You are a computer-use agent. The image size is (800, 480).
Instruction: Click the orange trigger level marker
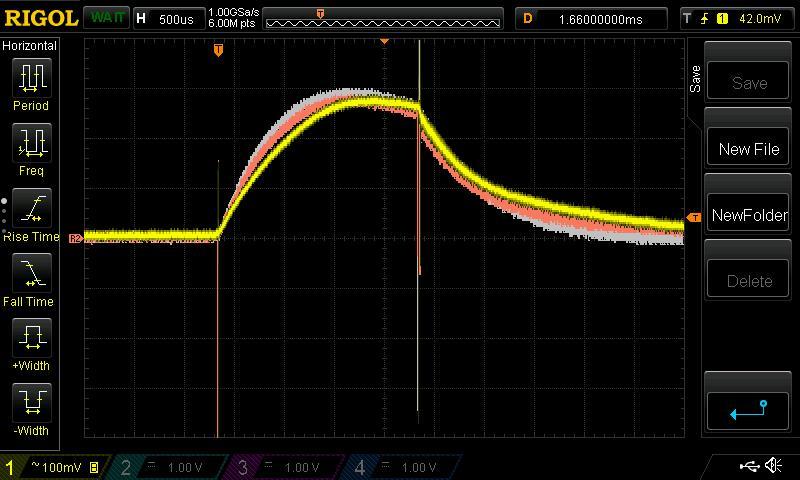694,218
